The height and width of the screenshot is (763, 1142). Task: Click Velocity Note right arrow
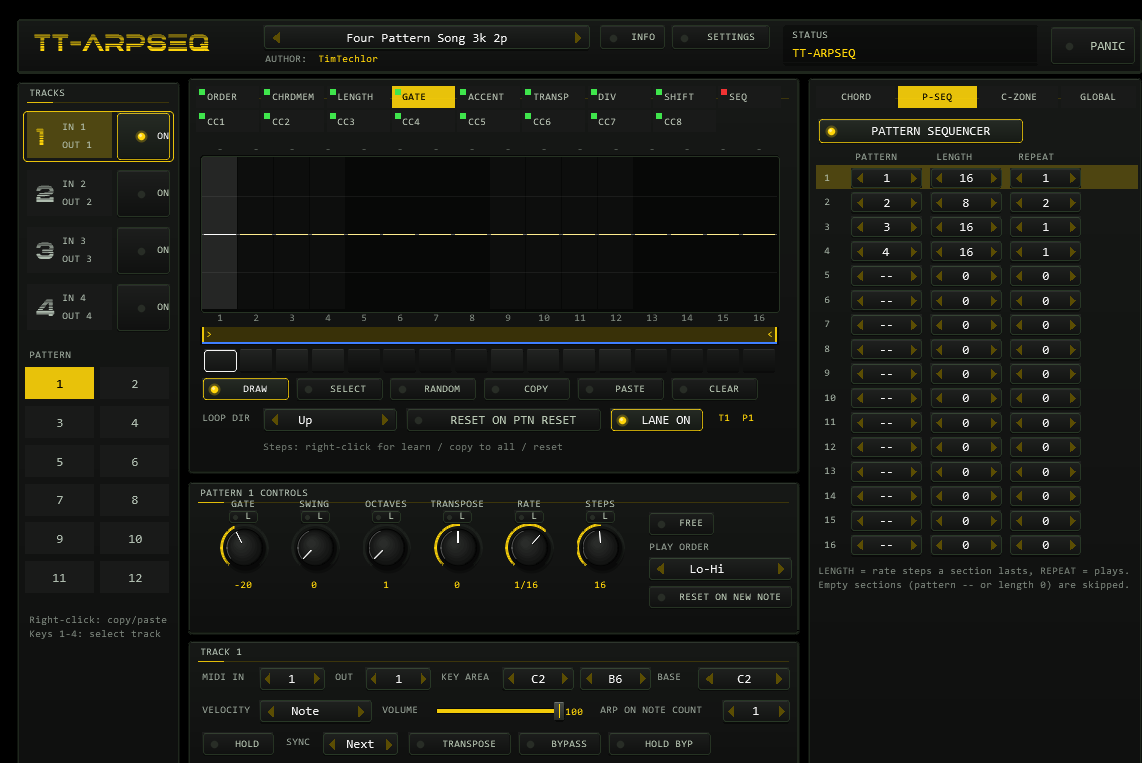tap(361, 711)
